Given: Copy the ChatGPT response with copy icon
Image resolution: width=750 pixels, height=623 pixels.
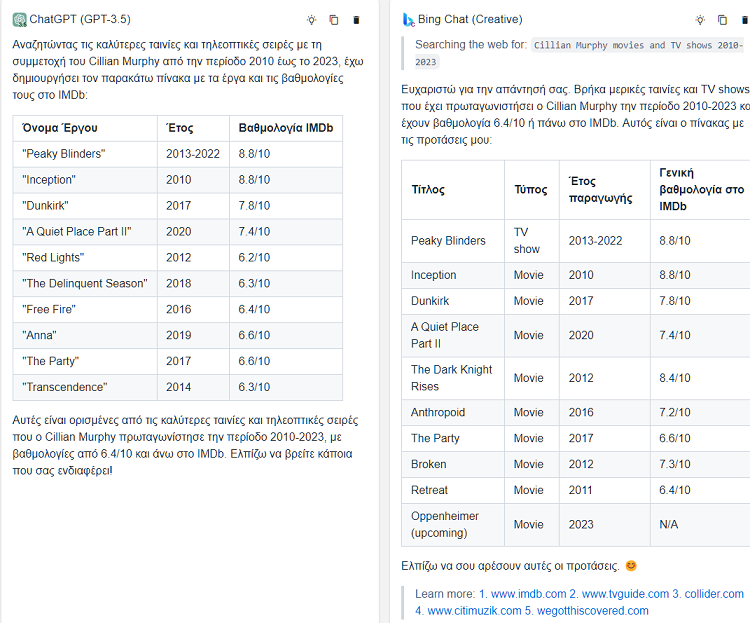Looking at the screenshot, I should tap(334, 20).
